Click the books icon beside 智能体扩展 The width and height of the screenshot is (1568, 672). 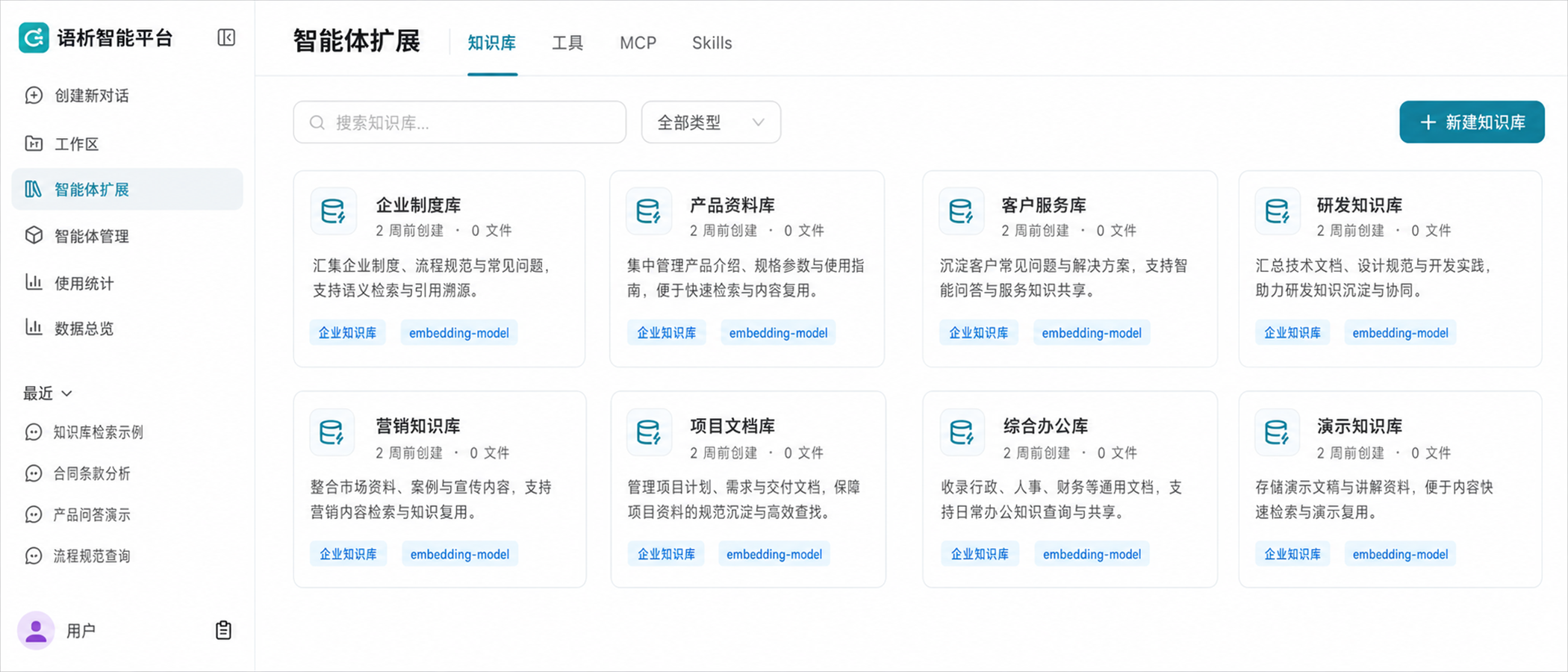(x=34, y=189)
